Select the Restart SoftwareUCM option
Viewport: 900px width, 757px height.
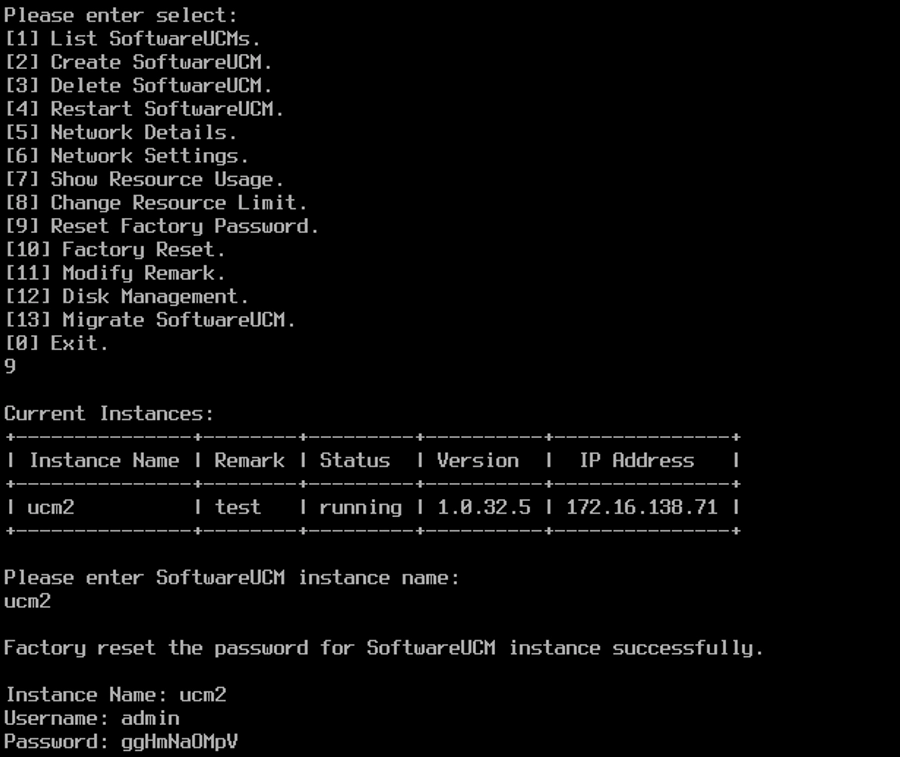pyautogui.click(x=144, y=109)
